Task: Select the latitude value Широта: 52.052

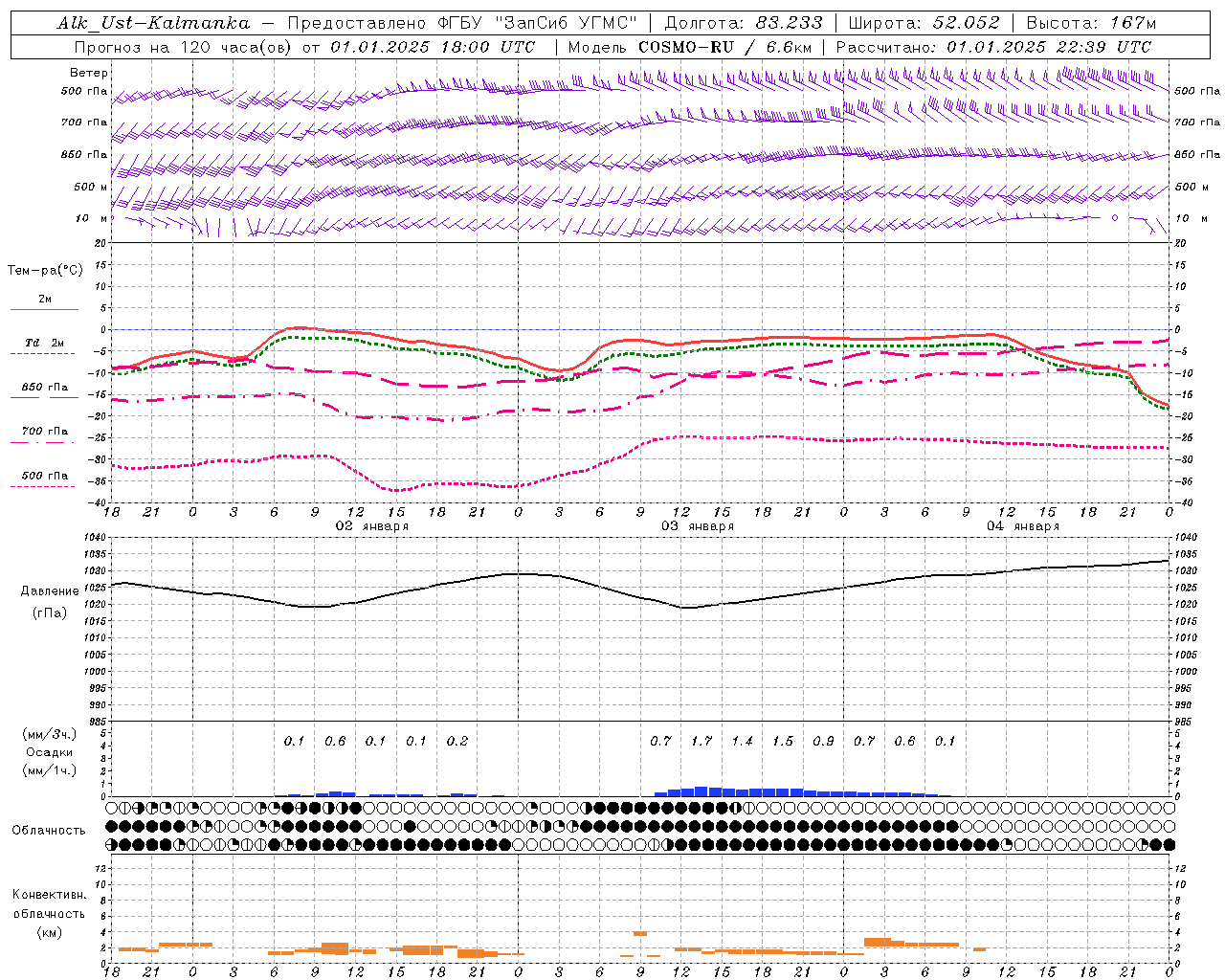Action: [924, 23]
